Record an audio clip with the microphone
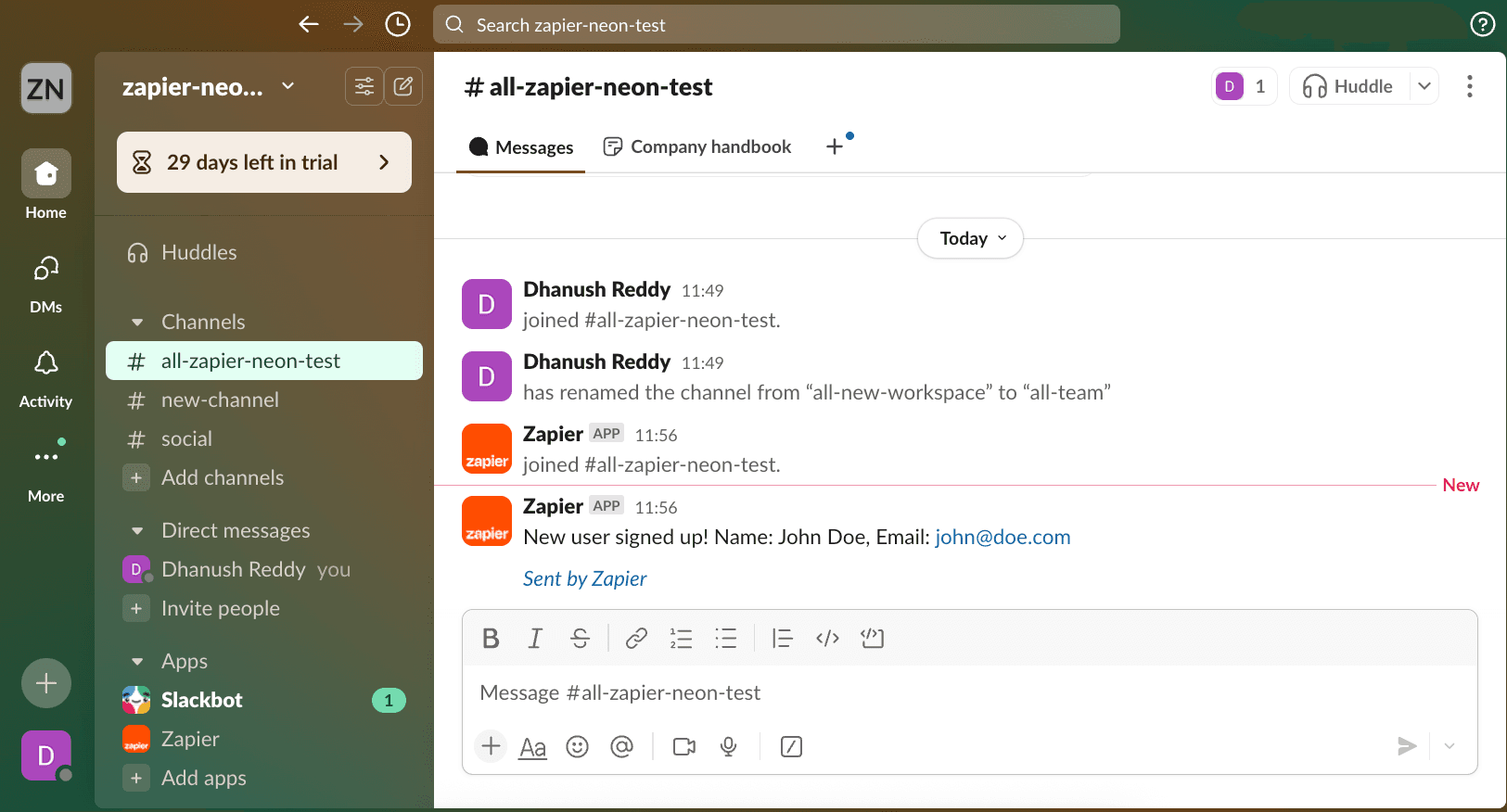1507x812 pixels. (729, 746)
